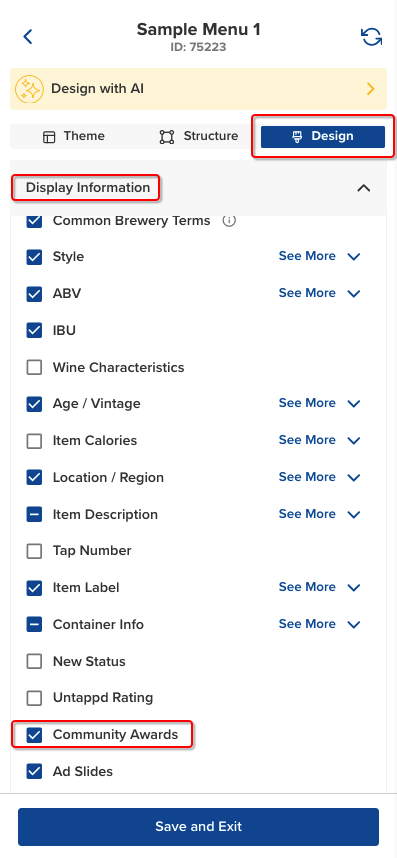The width and height of the screenshot is (397, 858).
Task: Open See More link for ABV
Action: (x=307, y=293)
